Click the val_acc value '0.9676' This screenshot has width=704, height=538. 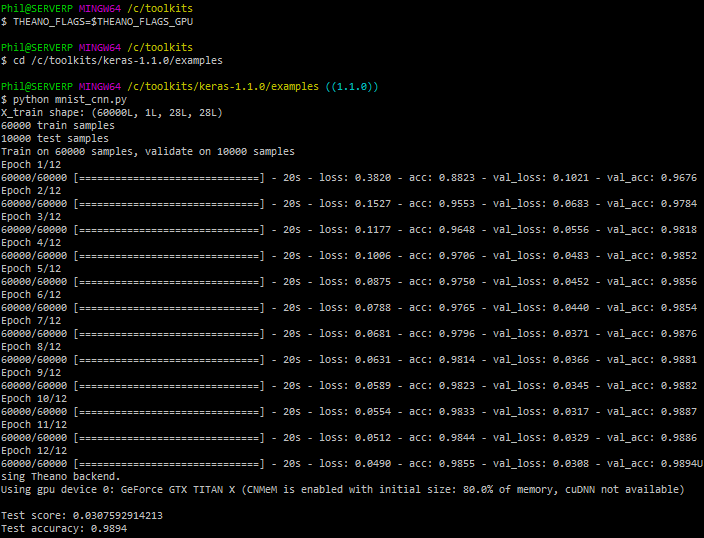(679, 177)
